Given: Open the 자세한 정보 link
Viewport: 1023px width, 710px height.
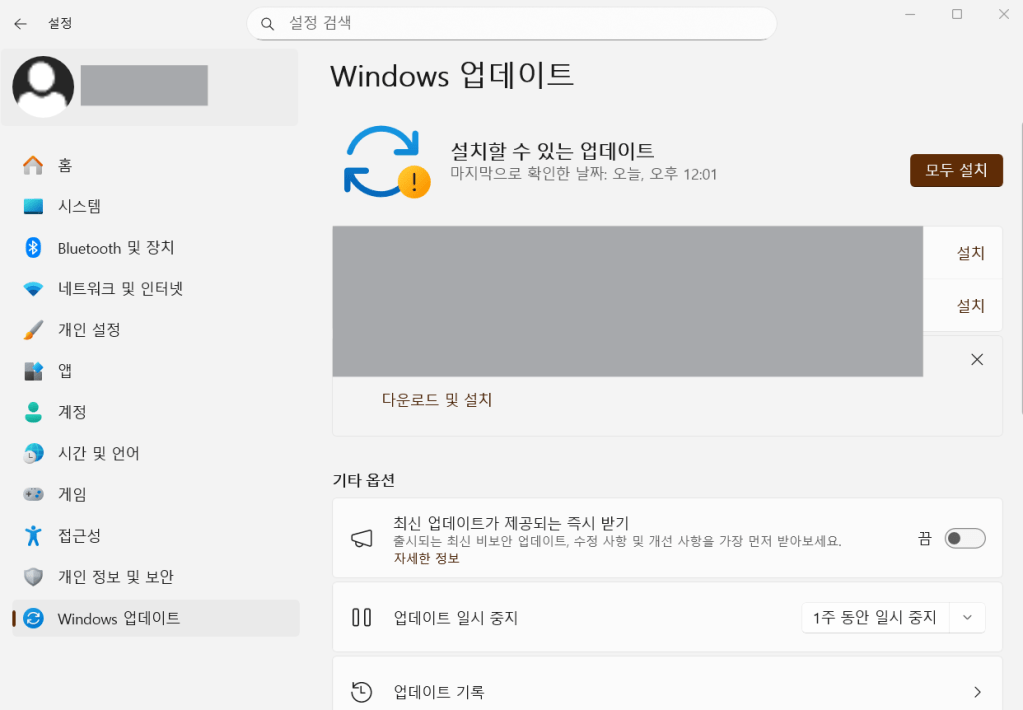Looking at the screenshot, I should 426,558.
